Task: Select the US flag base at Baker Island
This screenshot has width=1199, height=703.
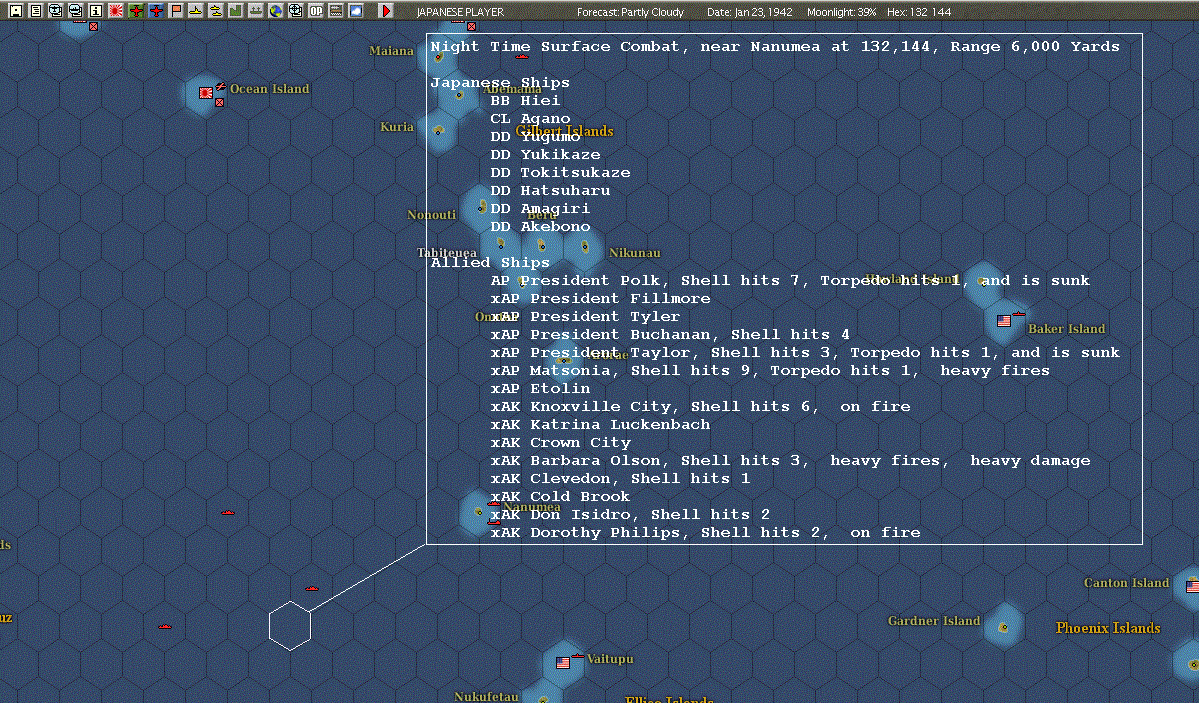Action: point(1004,321)
